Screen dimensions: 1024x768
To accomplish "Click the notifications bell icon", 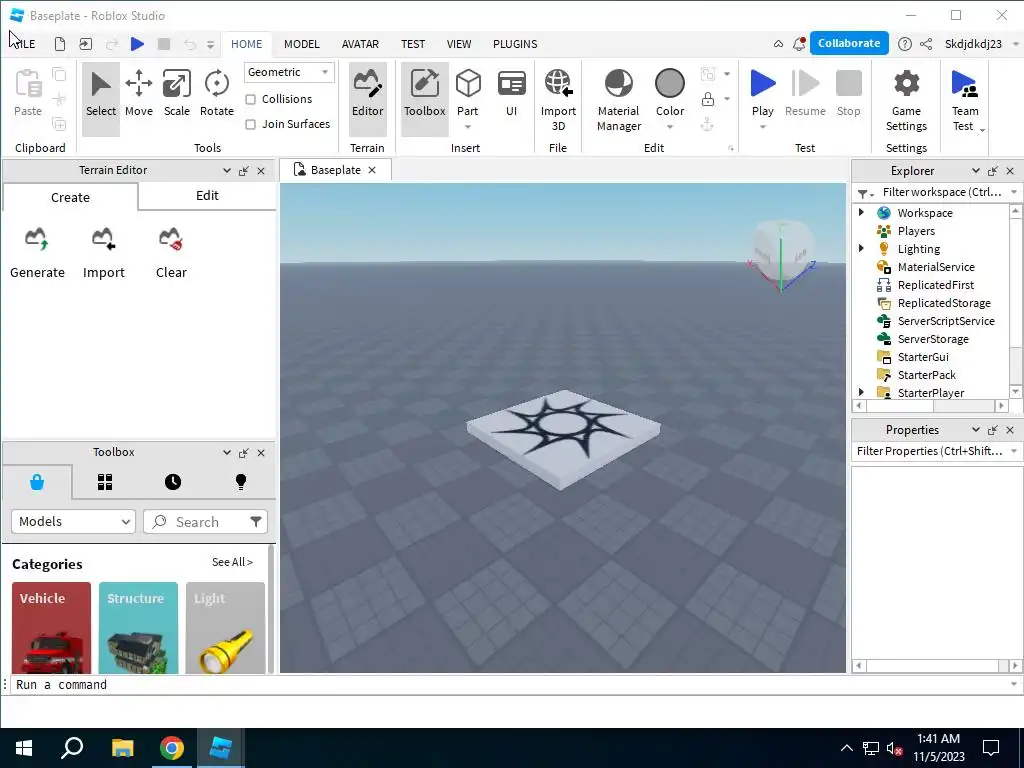I will pos(799,44).
